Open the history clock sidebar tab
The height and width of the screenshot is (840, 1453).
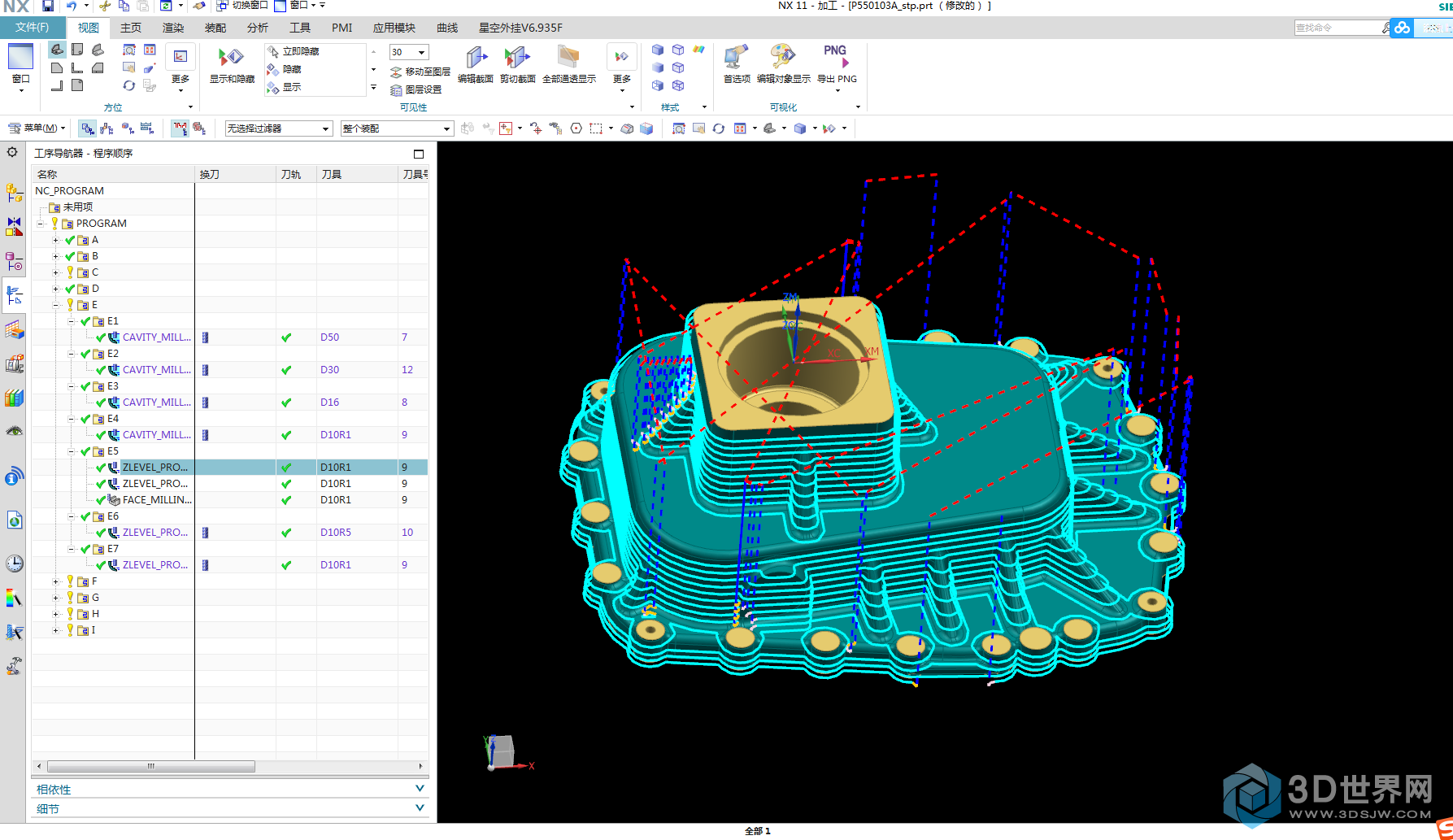(14, 564)
